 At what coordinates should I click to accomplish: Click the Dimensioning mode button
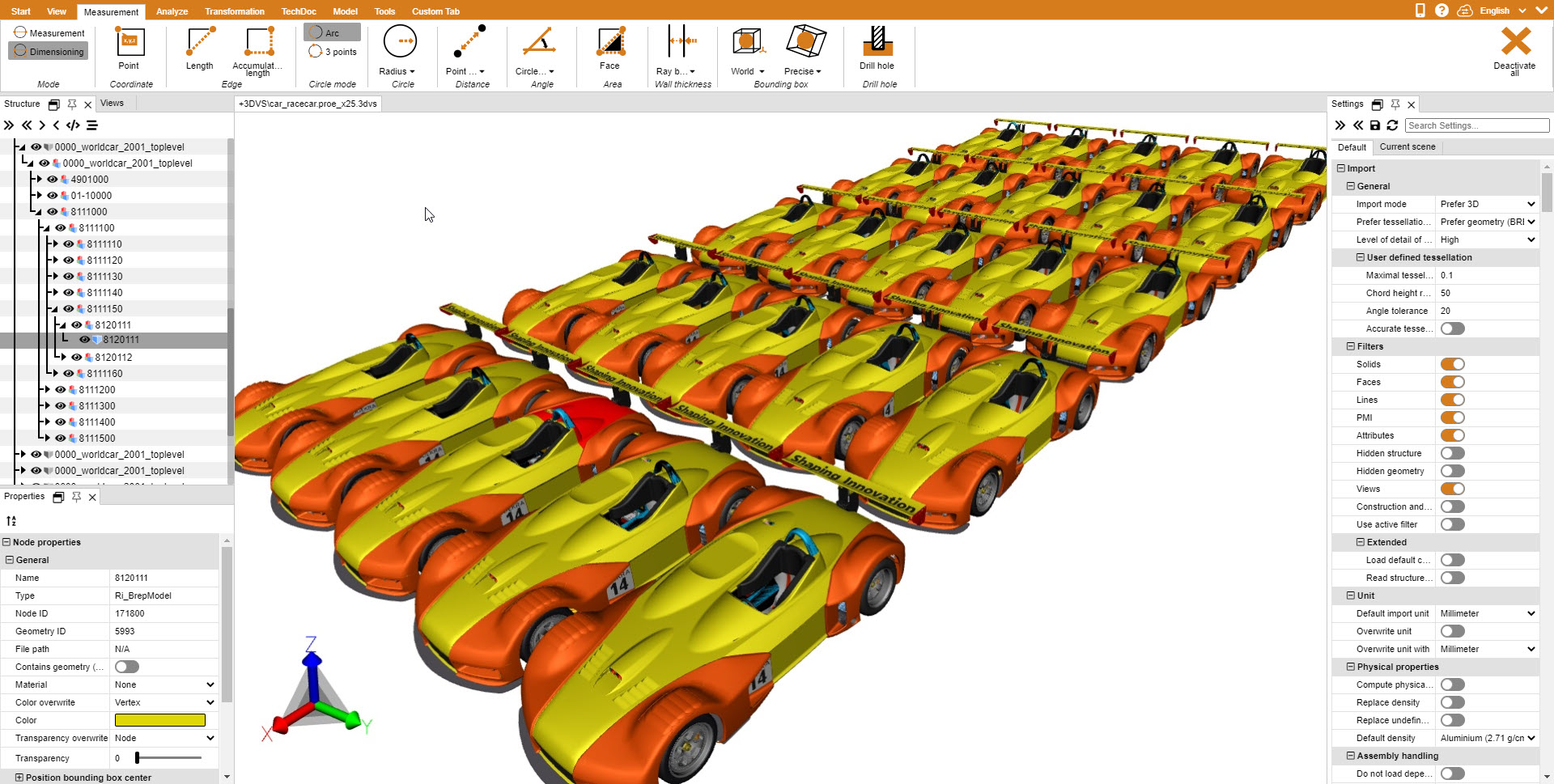click(49, 52)
